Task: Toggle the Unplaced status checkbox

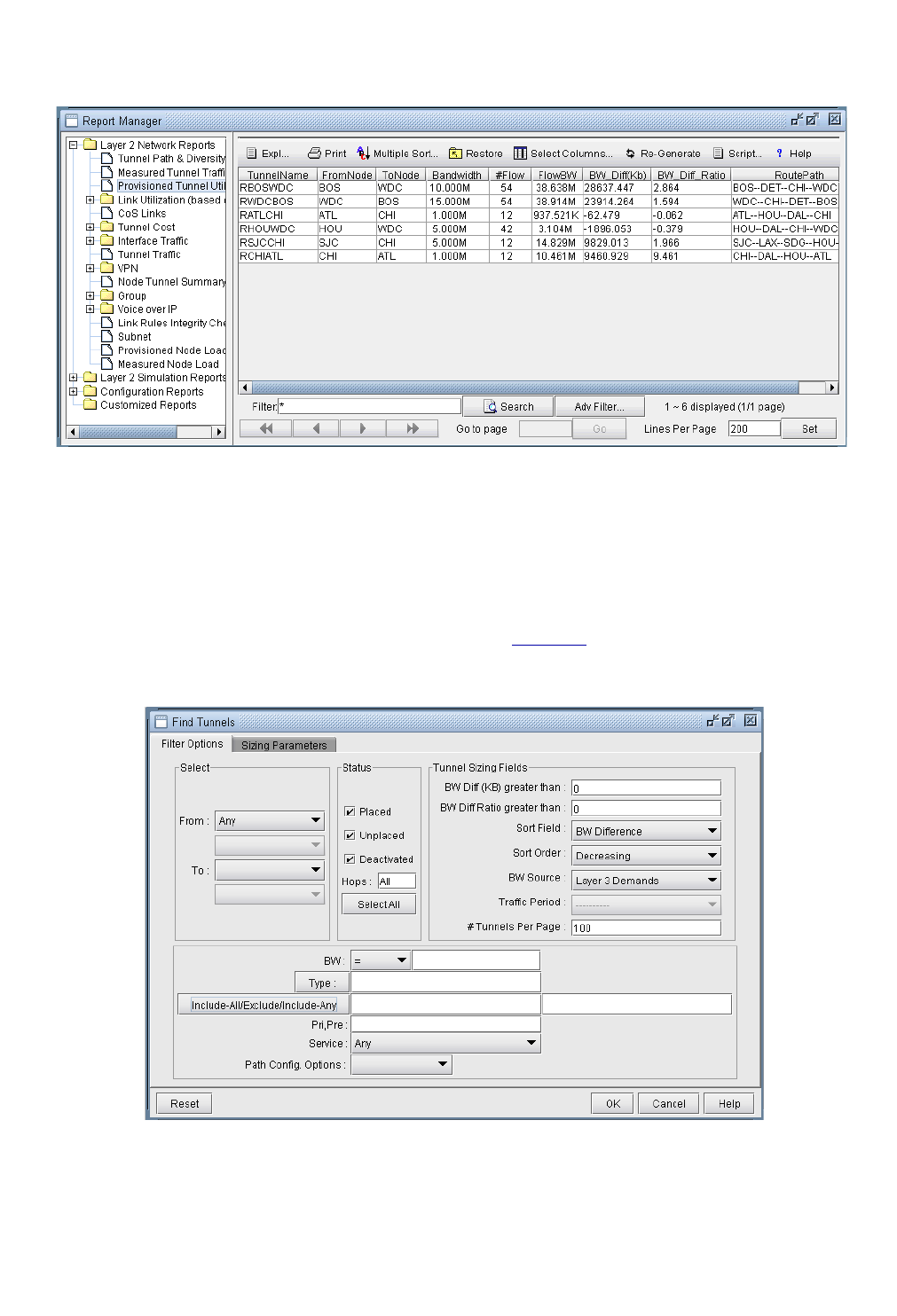Action: [x=350, y=835]
